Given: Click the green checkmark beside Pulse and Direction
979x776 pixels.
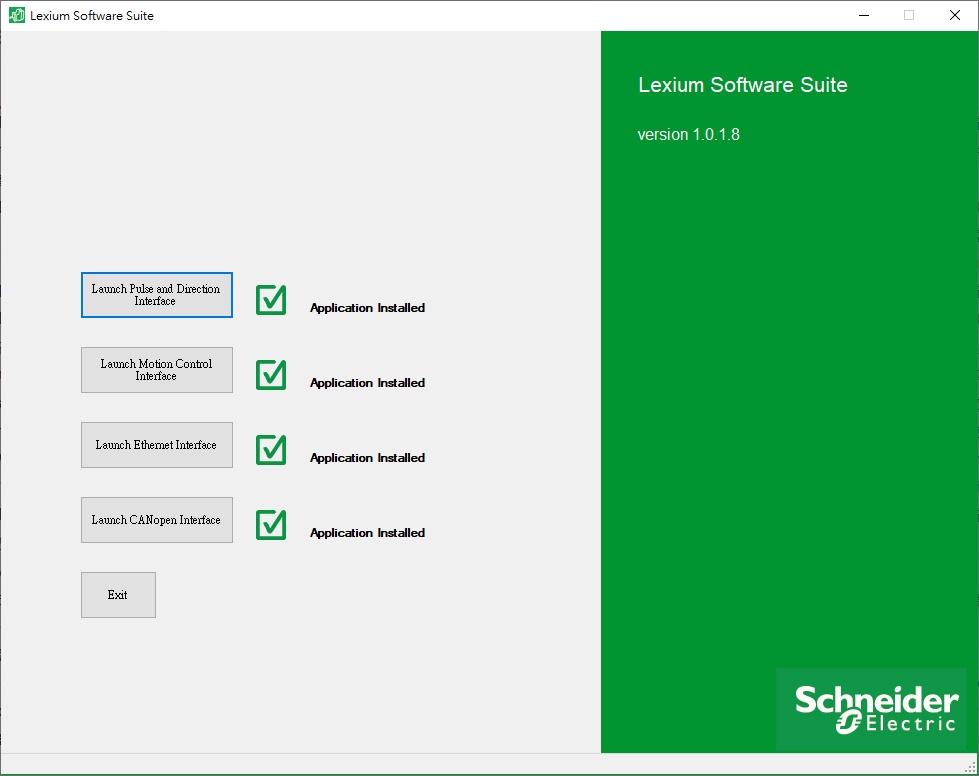Looking at the screenshot, I should [x=270, y=300].
